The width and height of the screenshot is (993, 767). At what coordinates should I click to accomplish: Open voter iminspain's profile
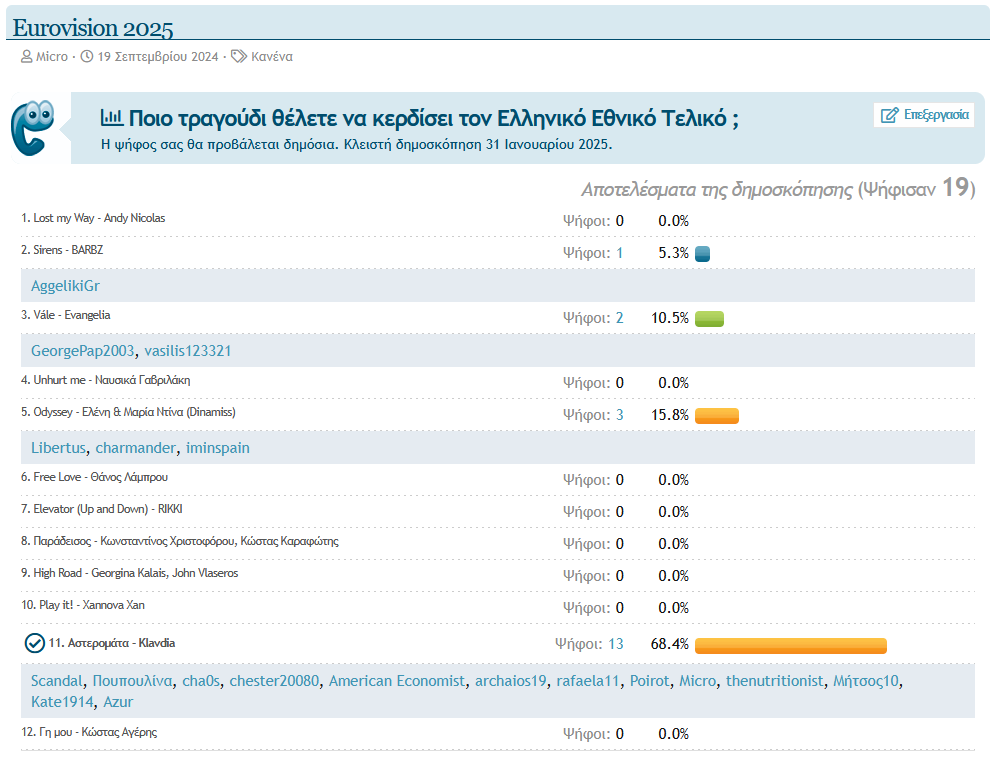[x=217, y=448]
